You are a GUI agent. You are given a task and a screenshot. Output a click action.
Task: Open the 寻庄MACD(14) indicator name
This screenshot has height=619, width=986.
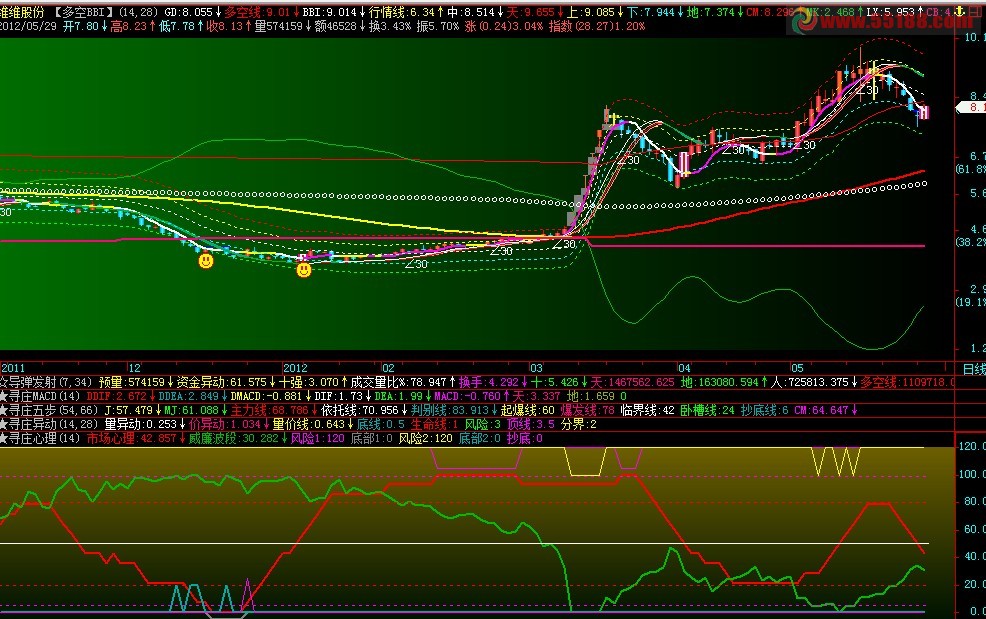pos(44,396)
